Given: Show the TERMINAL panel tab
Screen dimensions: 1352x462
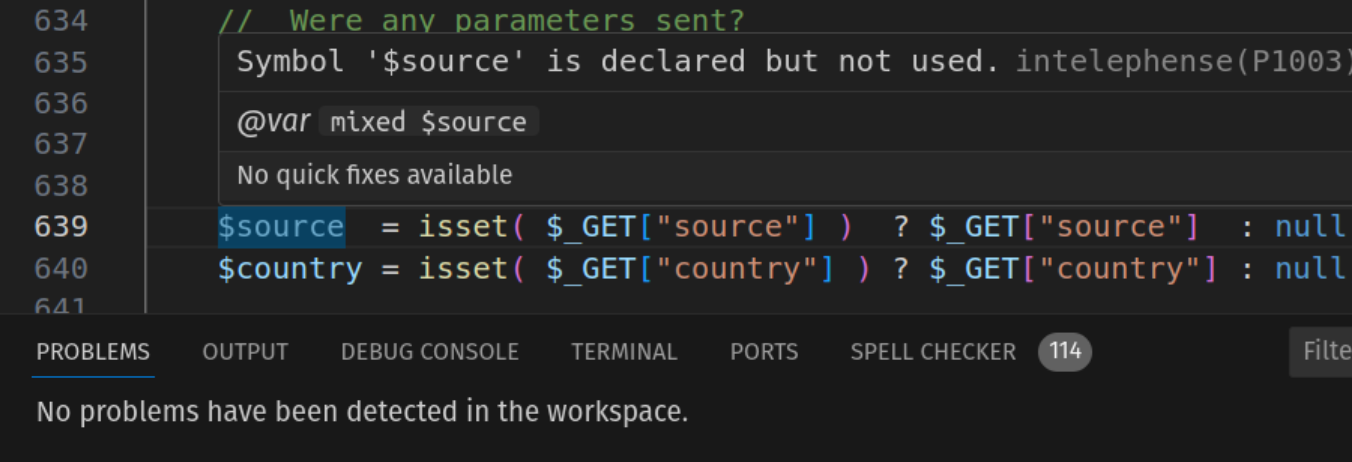Looking at the screenshot, I should click(x=624, y=352).
